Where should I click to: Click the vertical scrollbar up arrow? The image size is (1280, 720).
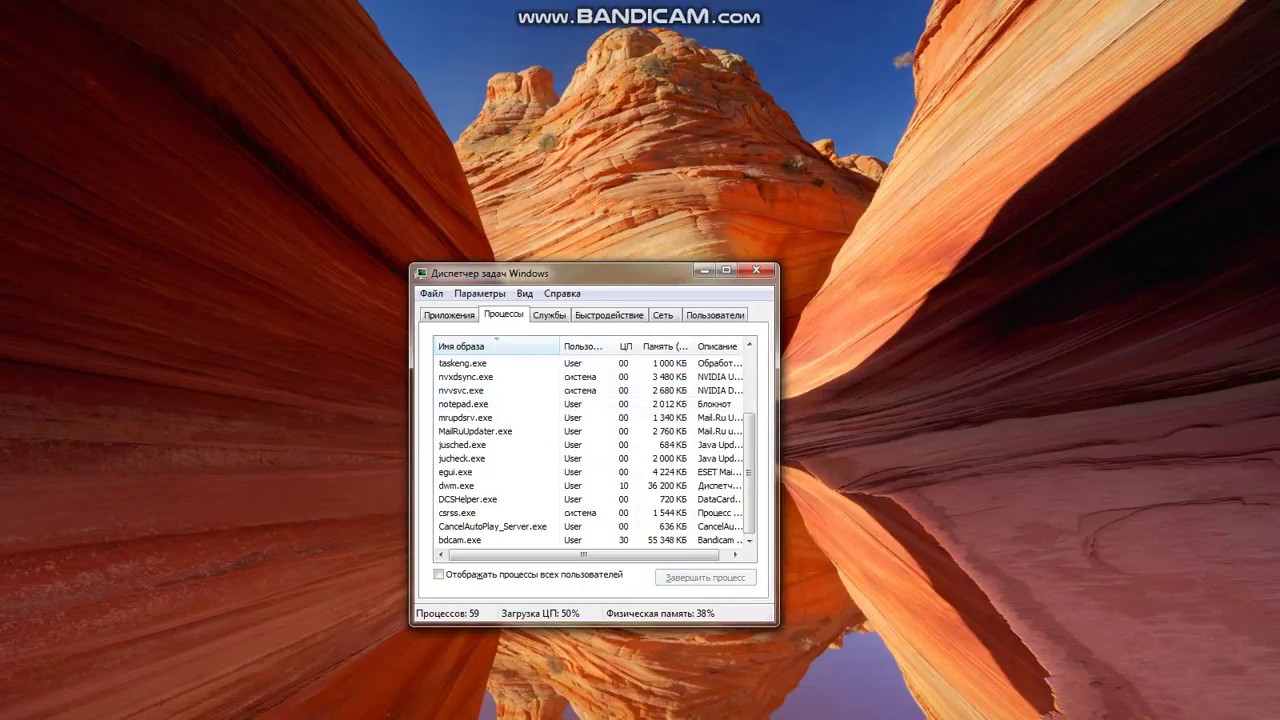point(749,345)
